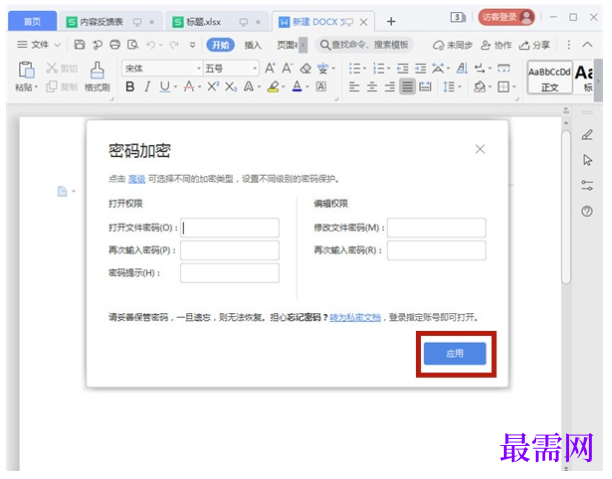Toggle Superscript formatting
The image size is (612, 479).
point(213,86)
